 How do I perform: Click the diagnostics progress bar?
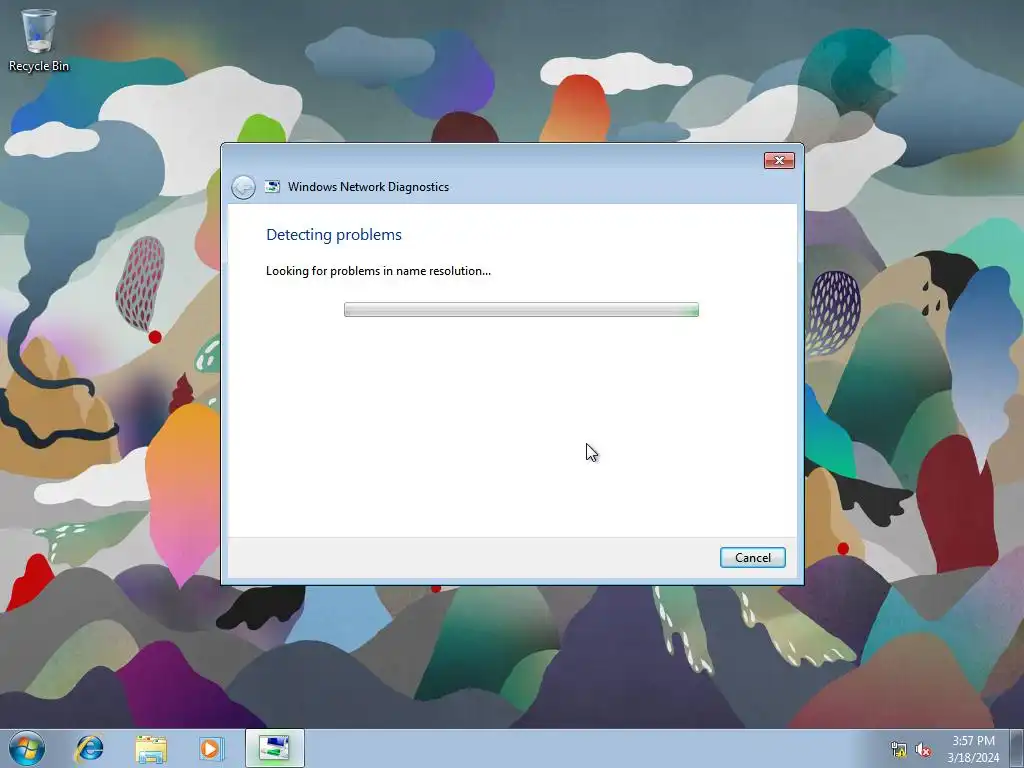coord(521,310)
